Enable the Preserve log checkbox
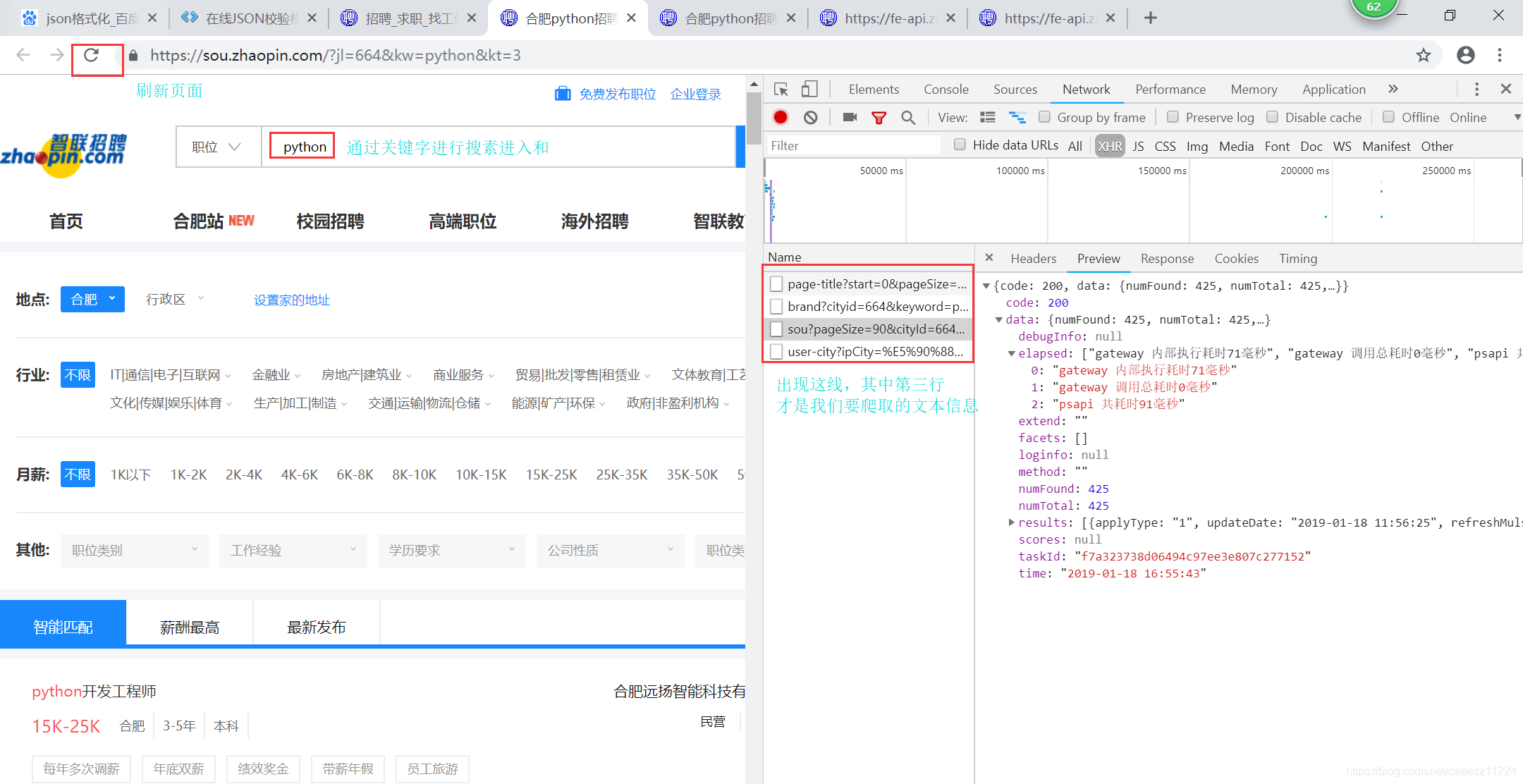Image resolution: width=1523 pixels, height=784 pixels. point(1173,117)
